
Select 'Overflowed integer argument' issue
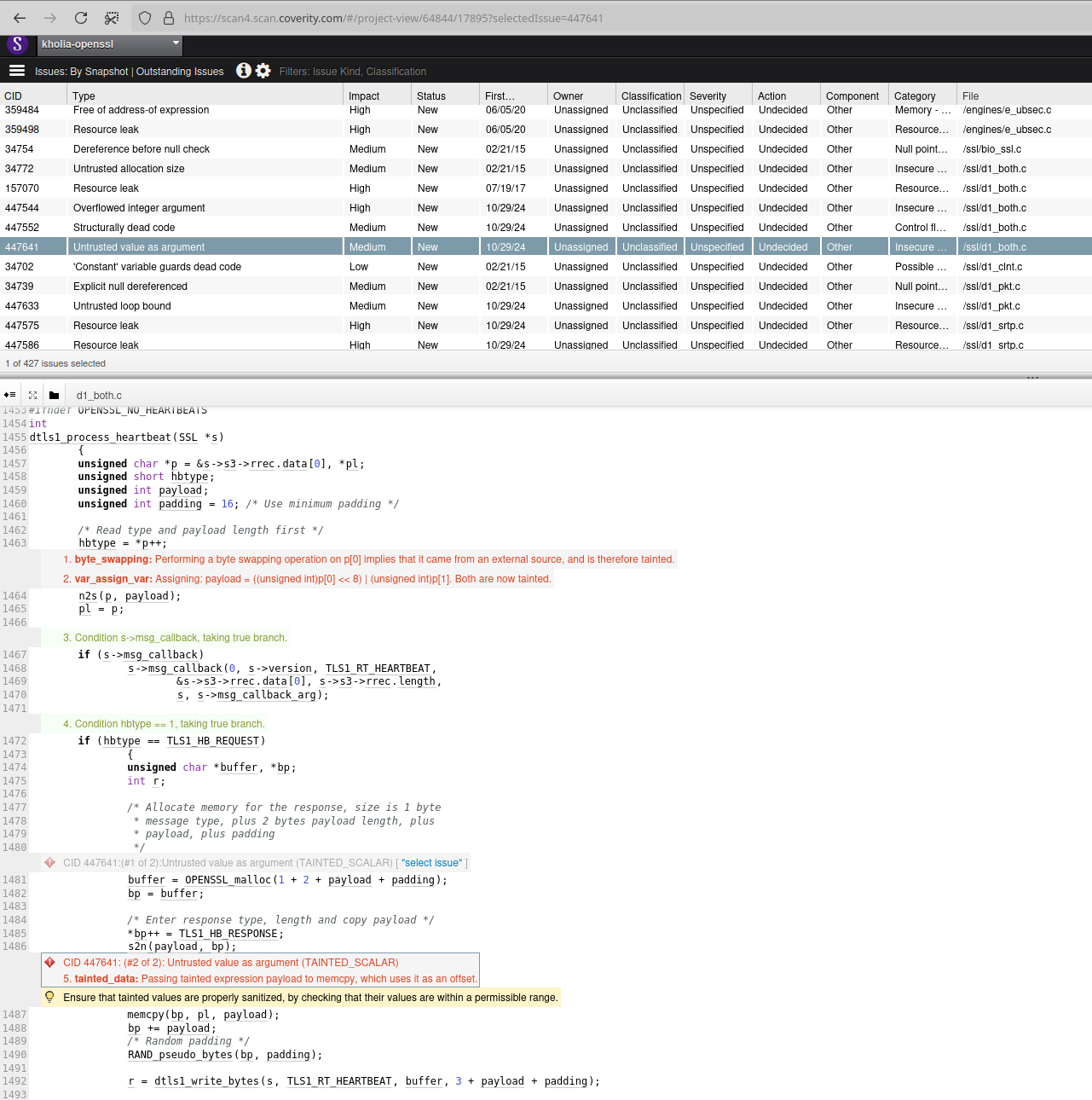(546, 208)
